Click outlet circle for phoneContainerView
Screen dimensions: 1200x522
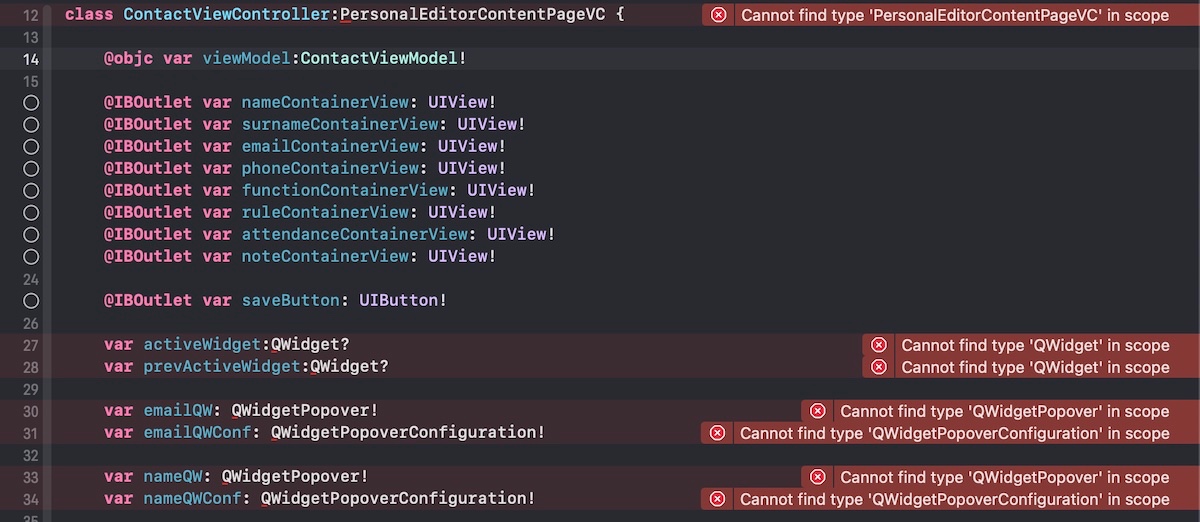pyautogui.click(x=30, y=168)
